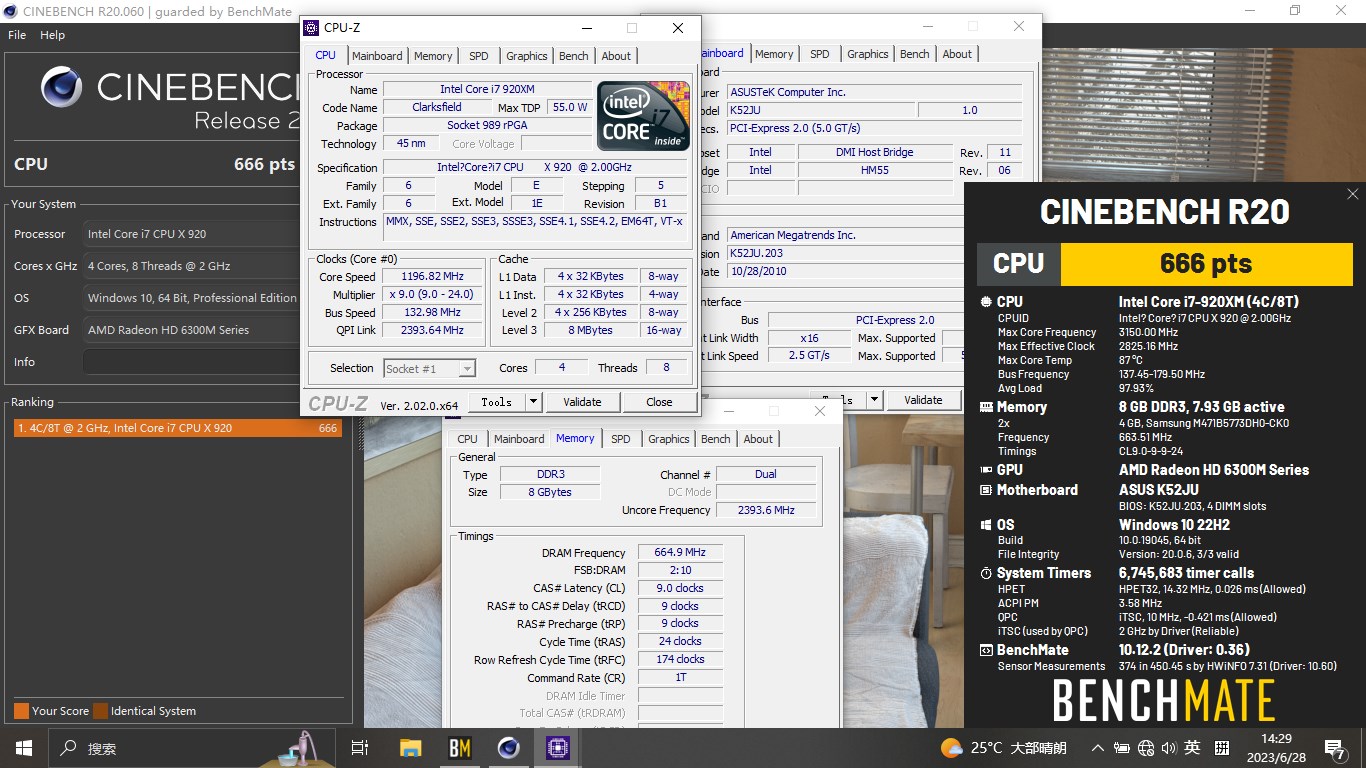This screenshot has height=768, width=1366.
Task: Select Memory tab in front CPU-Z window
Action: click(433, 56)
